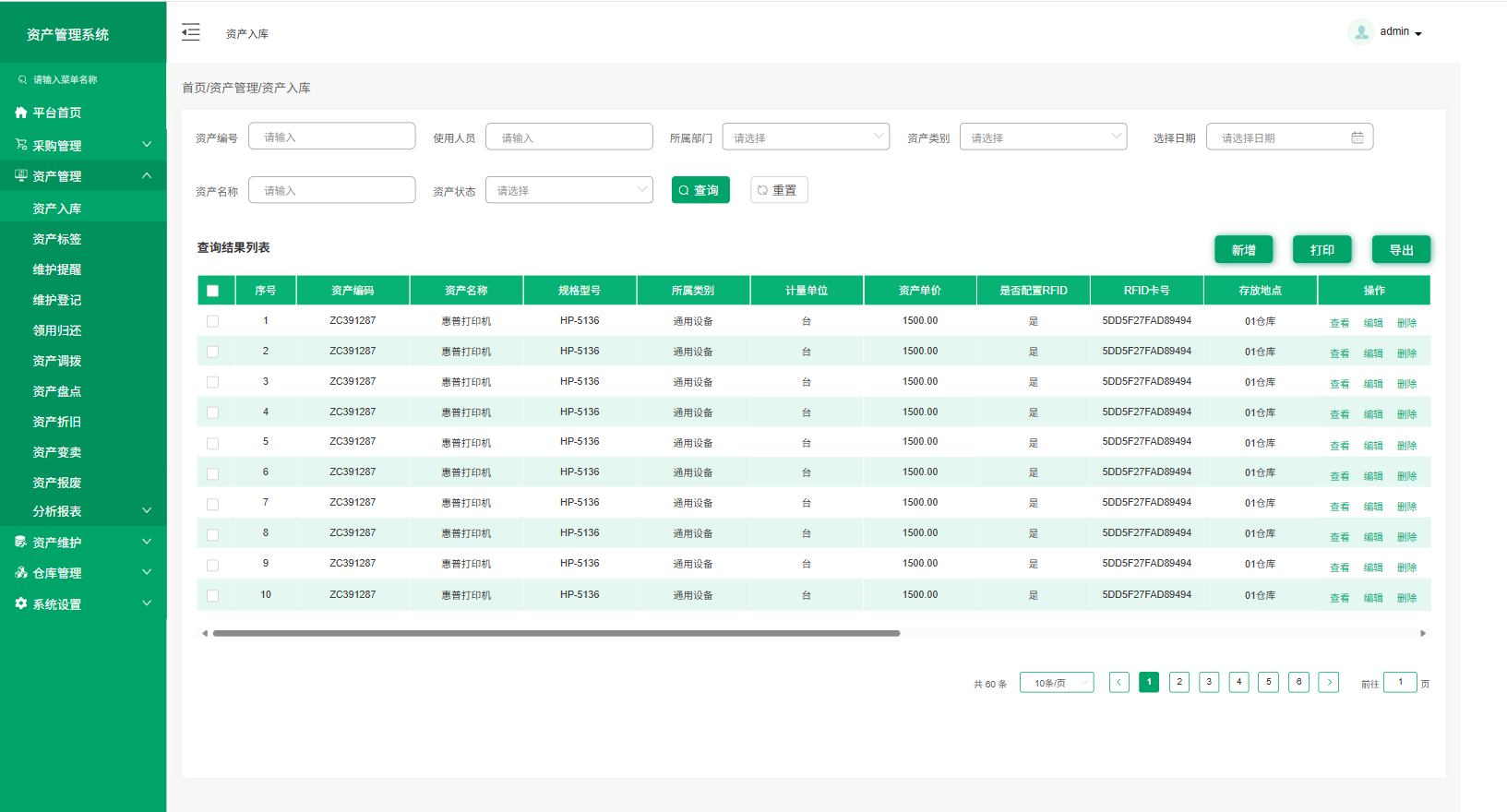The image size is (1507, 812).
Task: Click the 导出 export button
Action: [x=1400, y=250]
